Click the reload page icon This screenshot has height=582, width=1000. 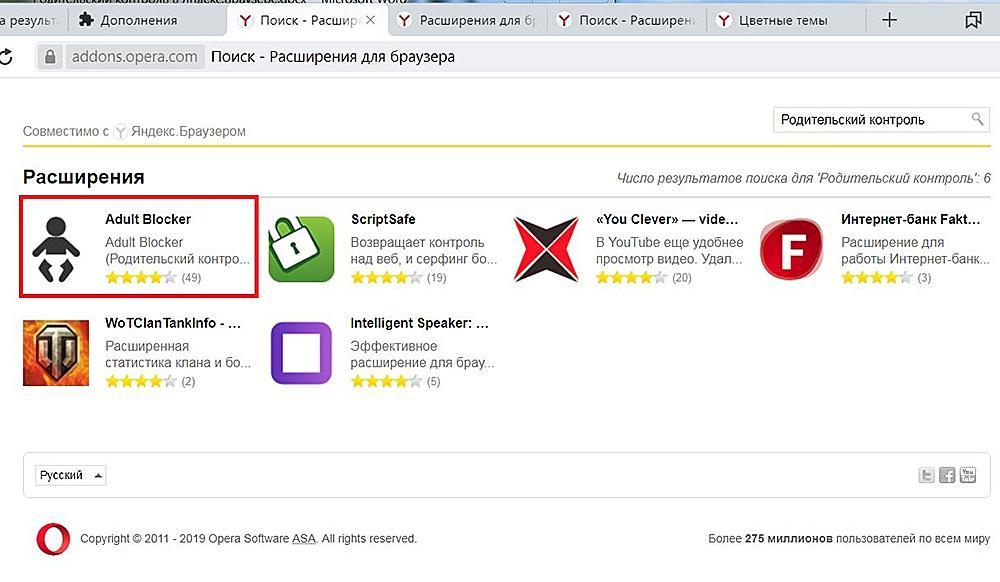tap(5, 57)
